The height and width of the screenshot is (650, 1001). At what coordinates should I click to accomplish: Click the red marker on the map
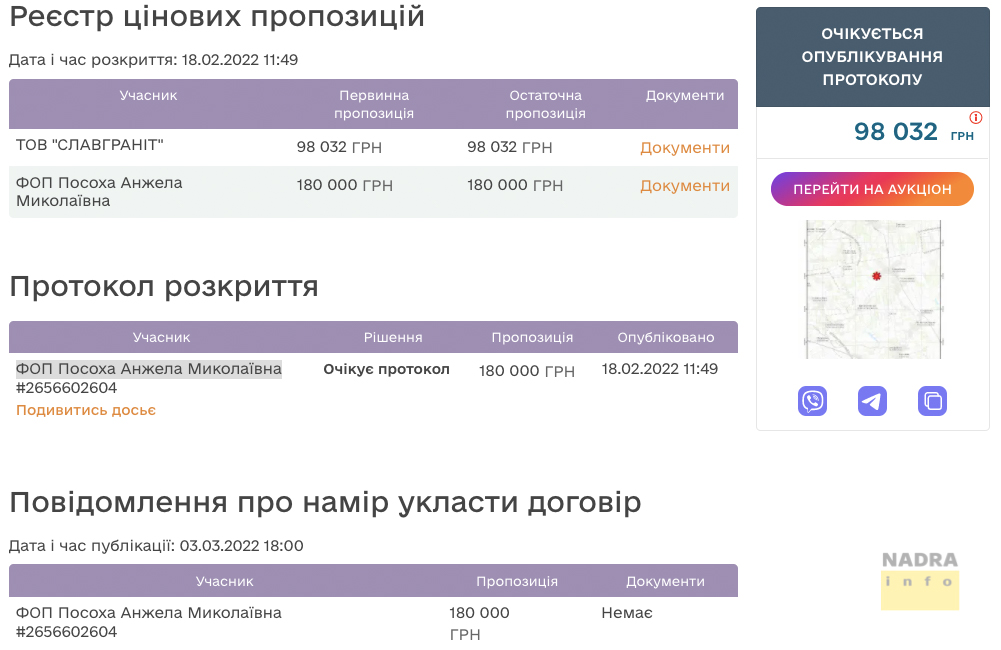876,276
